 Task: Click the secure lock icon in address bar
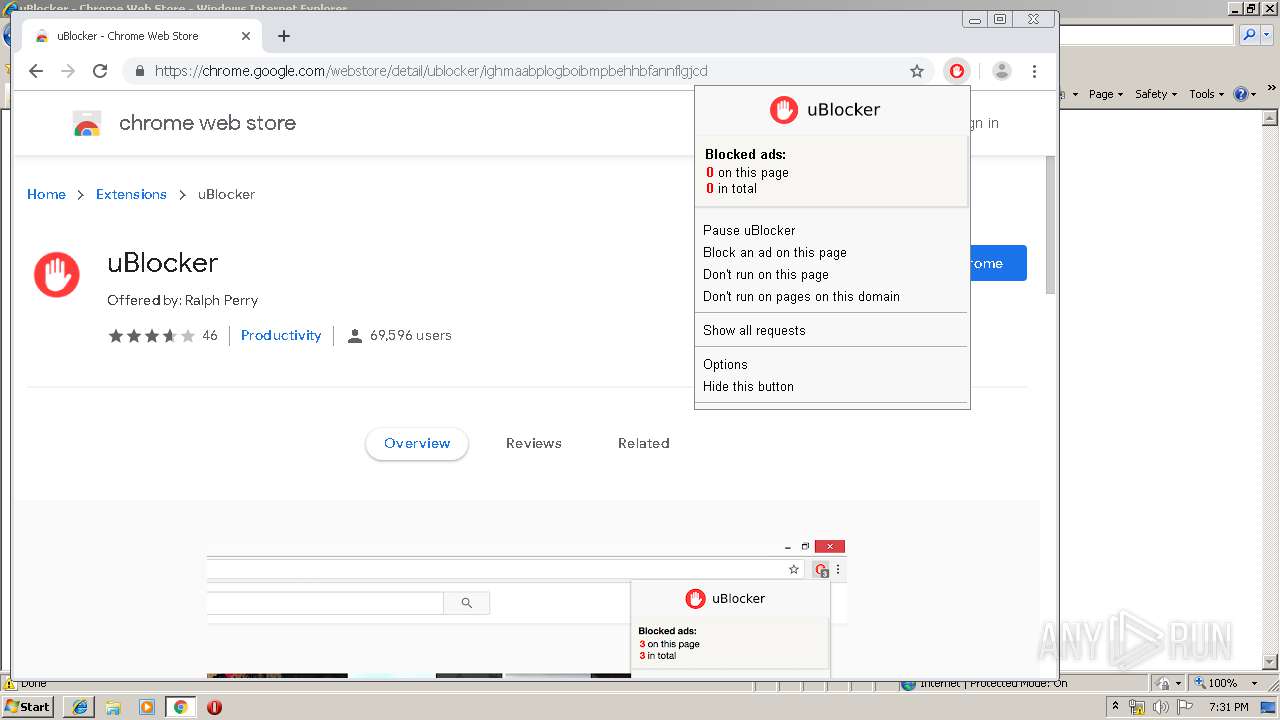tap(140, 71)
